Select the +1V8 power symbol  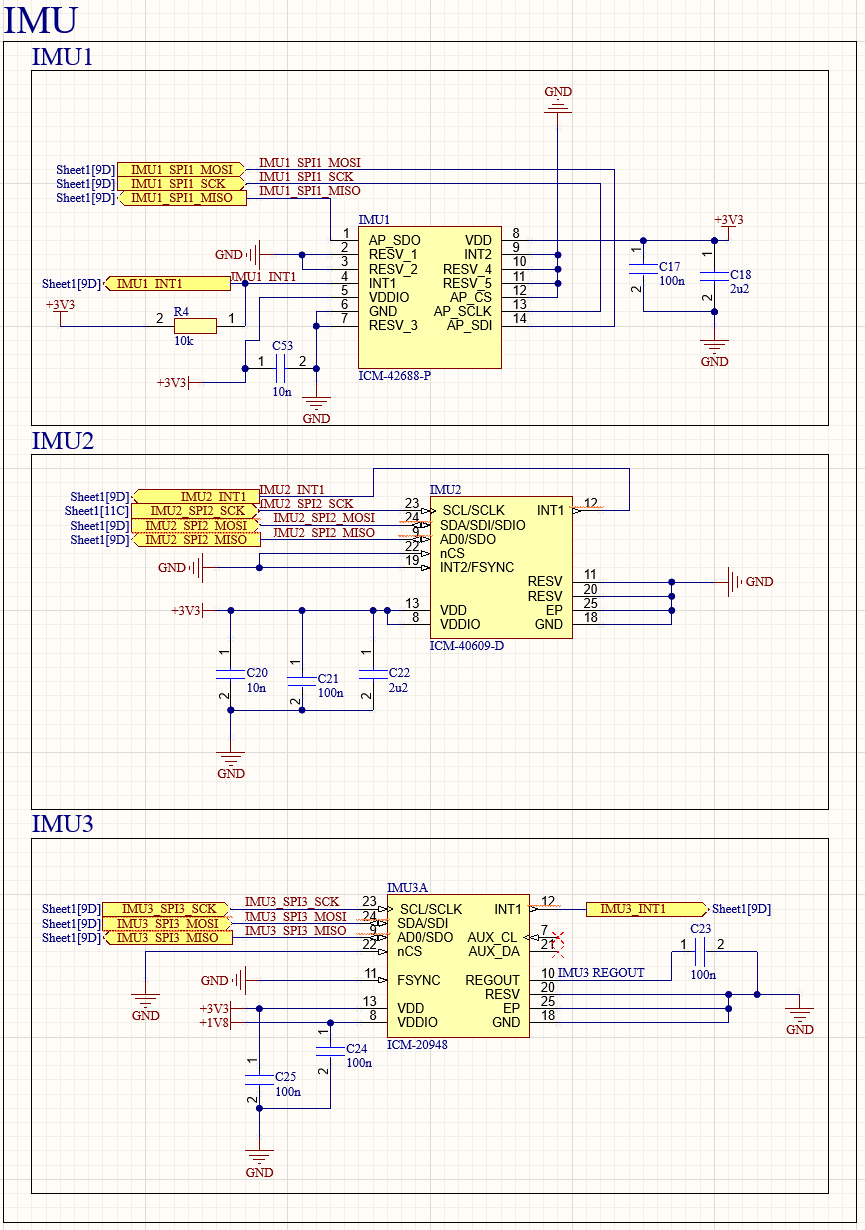(x=215, y=1023)
